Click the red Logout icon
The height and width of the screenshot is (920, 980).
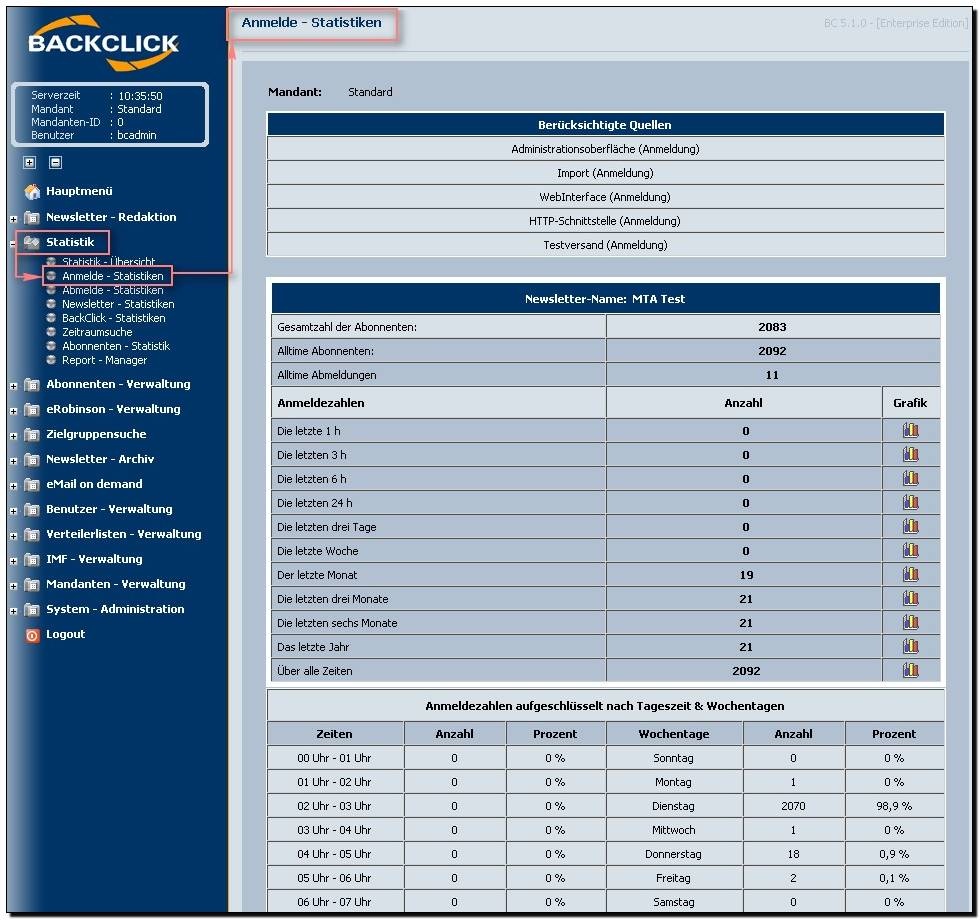[32, 635]
